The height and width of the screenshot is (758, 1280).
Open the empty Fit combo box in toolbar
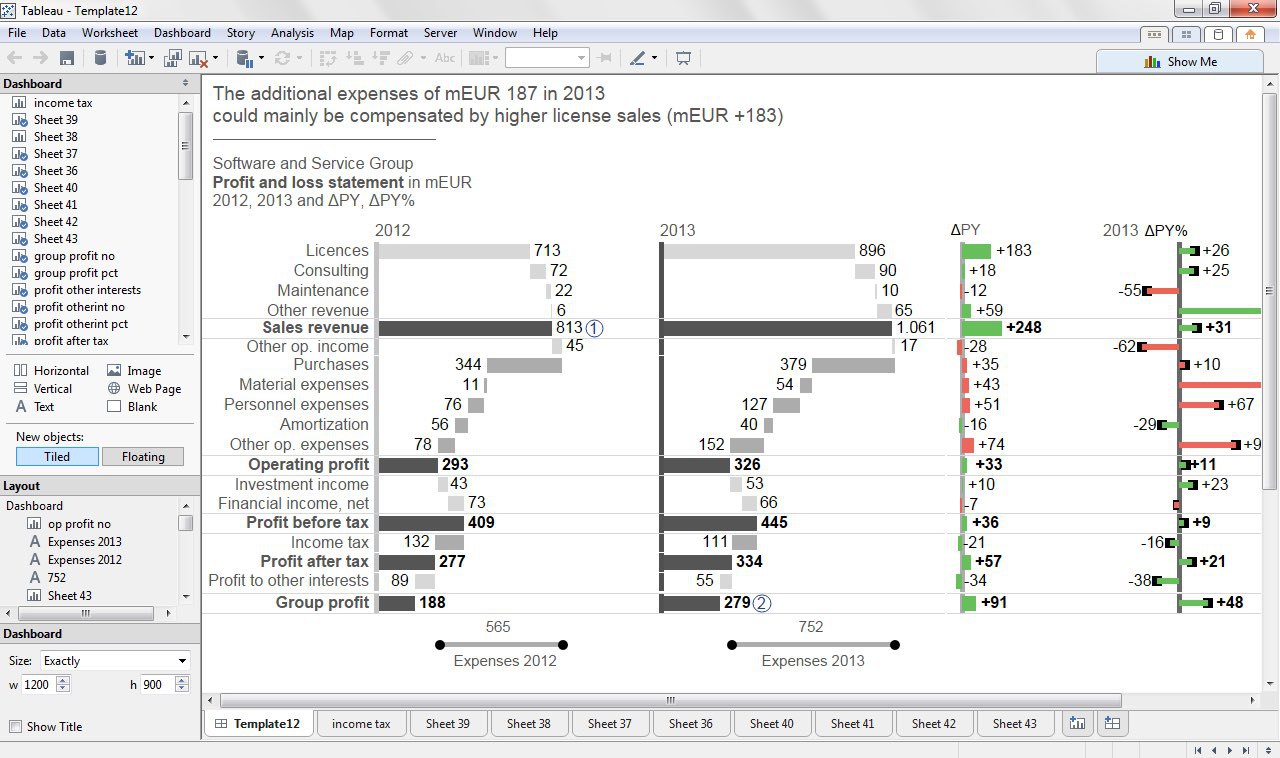tap(546, 58)
